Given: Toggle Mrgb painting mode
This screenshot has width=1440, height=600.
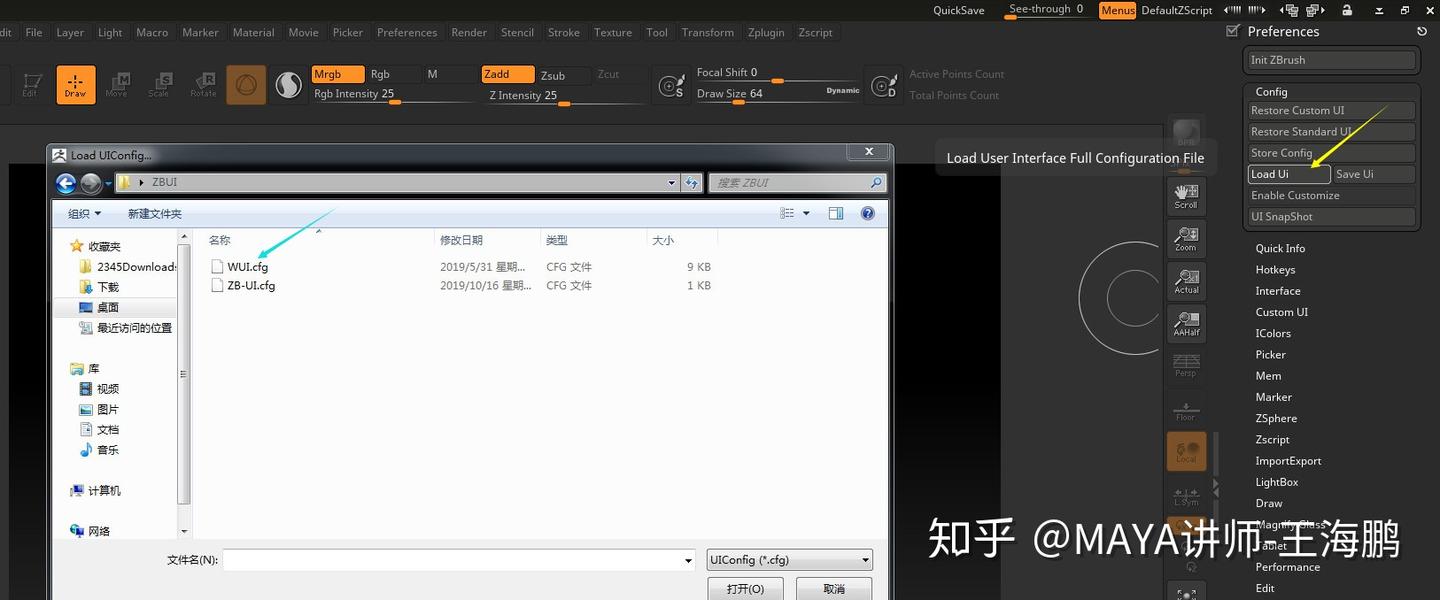Looking at the screenshot, I should [x=337, y=73].
